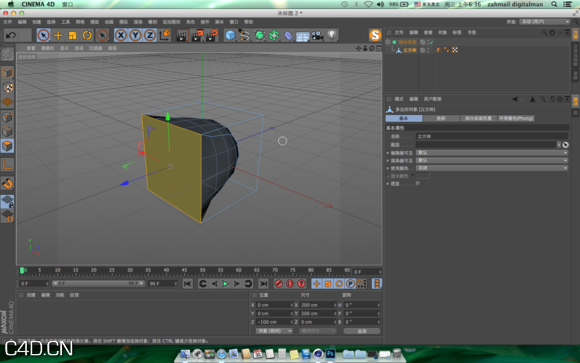Click Make Editable icon in left sidebar
This screenshot has width=580, height=363.
[x=7, y=54]
